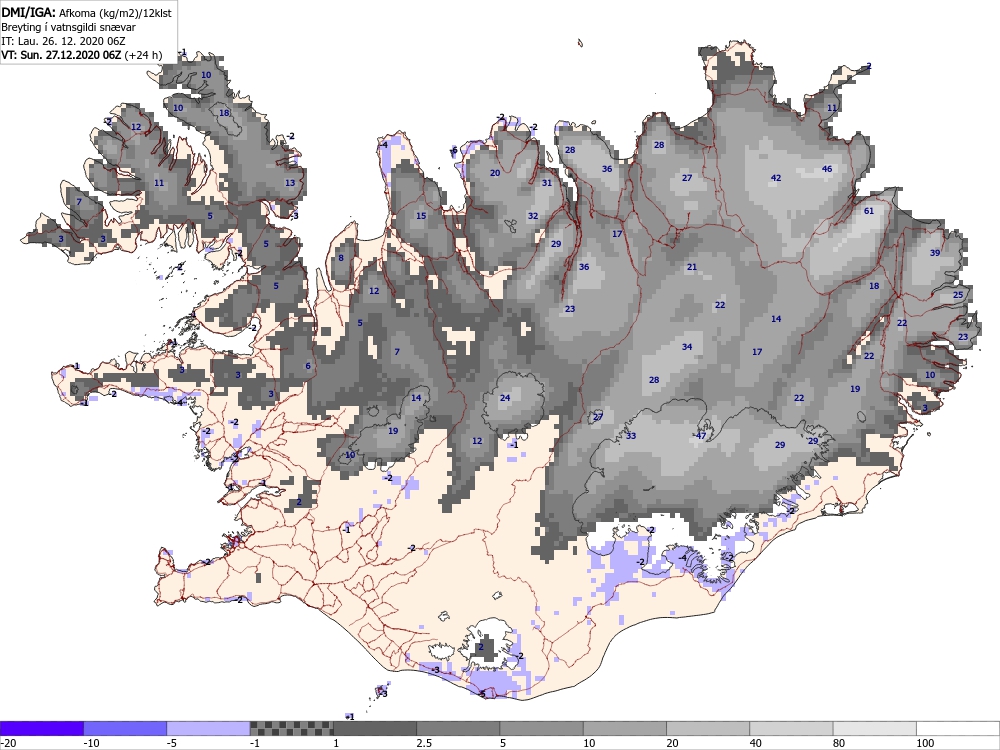This screenshot has height=750, width=1000.
Task: Click the map value '13' in the Westfjords
Action: tap(290, 183)
